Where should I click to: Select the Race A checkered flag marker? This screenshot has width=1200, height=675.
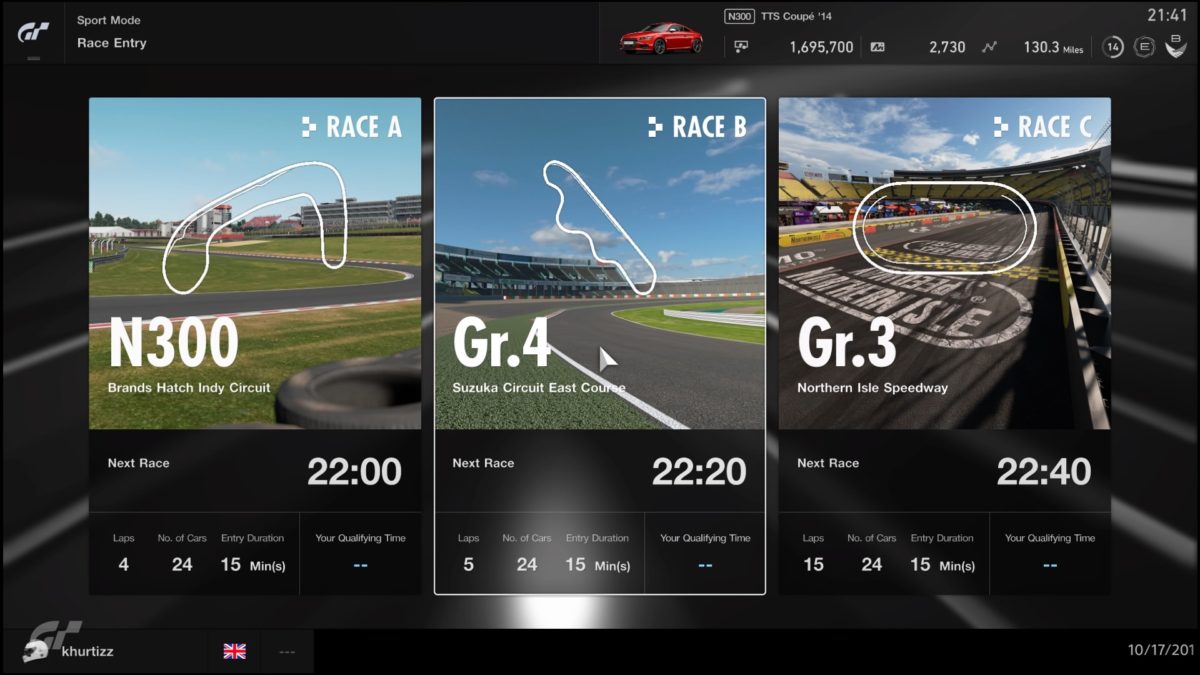[x=310, y=127]
